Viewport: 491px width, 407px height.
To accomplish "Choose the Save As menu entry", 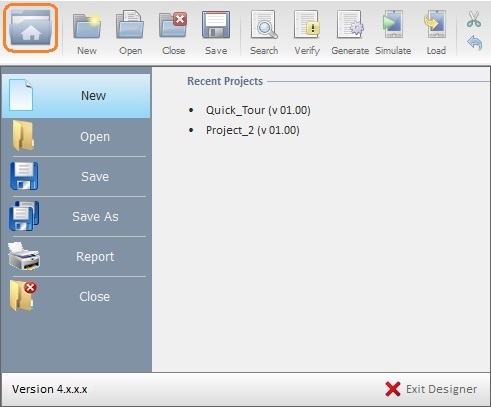I will pyautogui.click(x=76, y=217).
